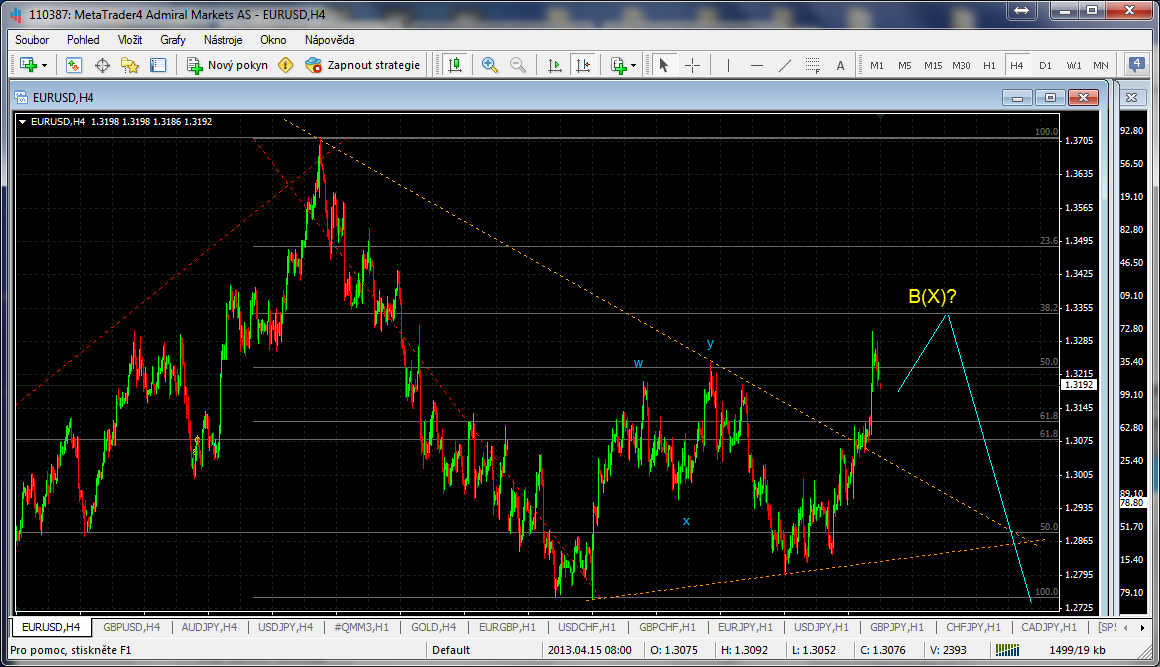Pick the horizontal line drawing tool
This screenshot has height=667, width=1160.
click(x=757, y=65)
